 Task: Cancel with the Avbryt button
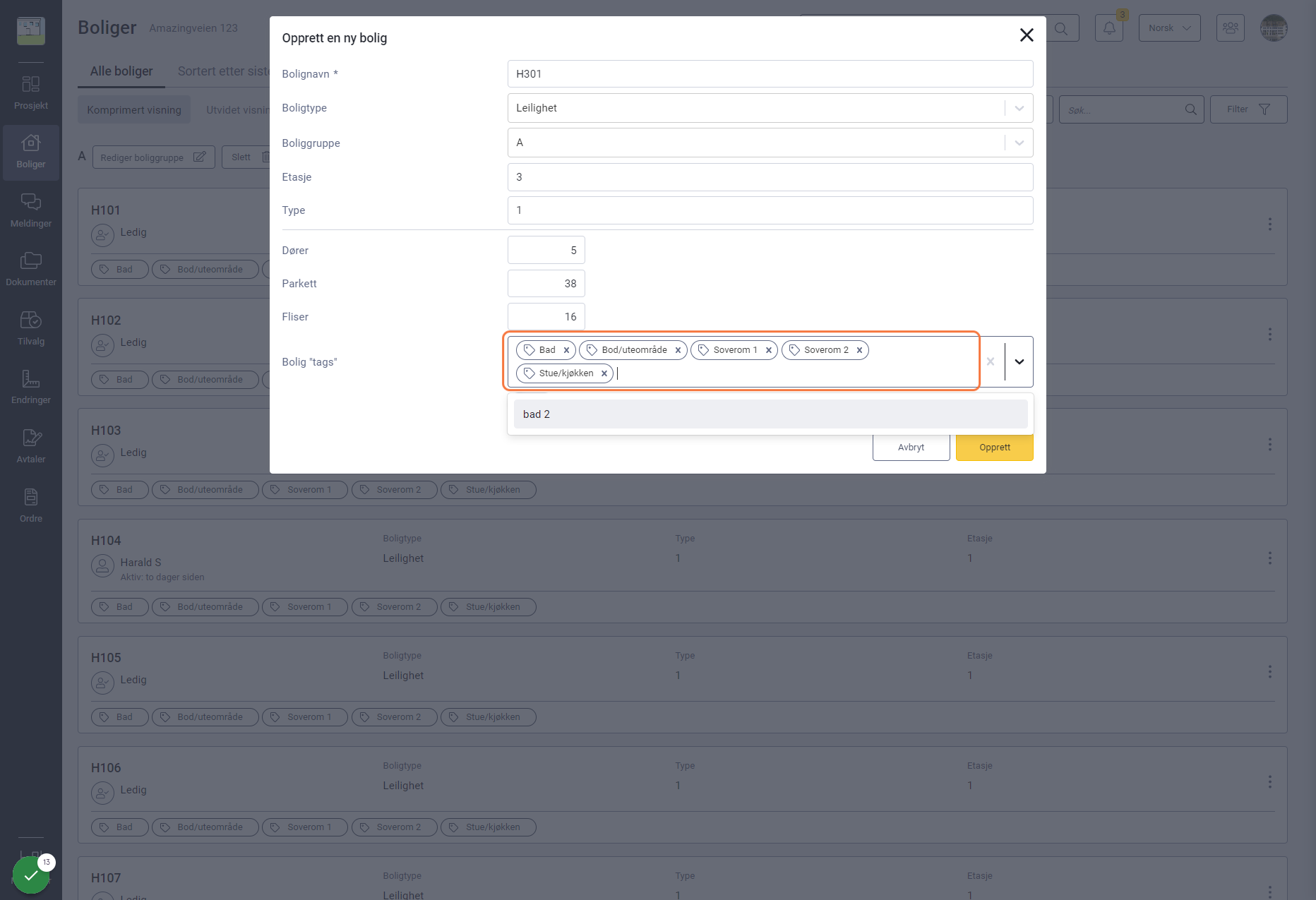click(911, 448)
